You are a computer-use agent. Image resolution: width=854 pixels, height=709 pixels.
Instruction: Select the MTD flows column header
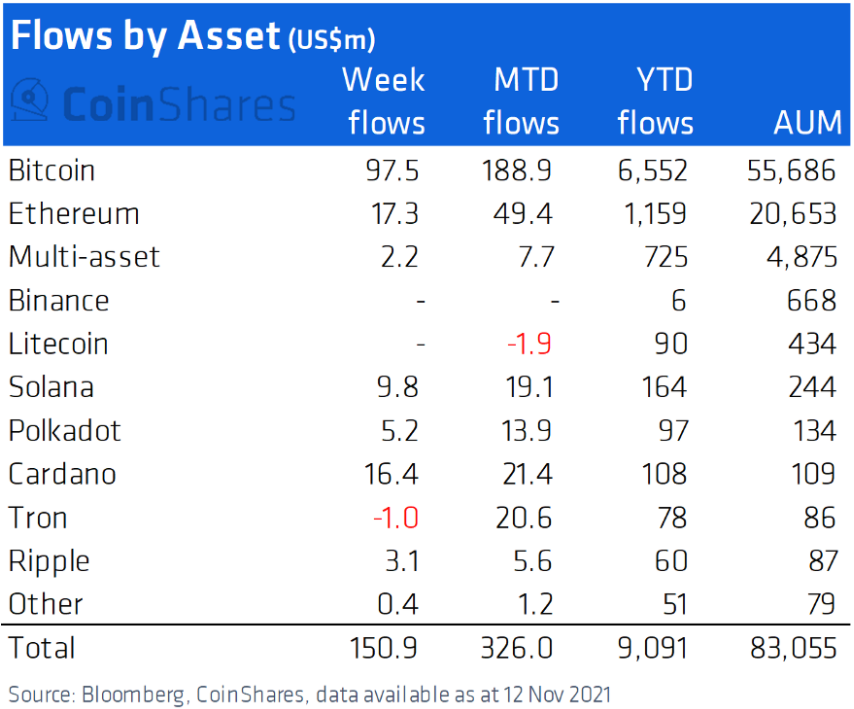click(522, 101)
